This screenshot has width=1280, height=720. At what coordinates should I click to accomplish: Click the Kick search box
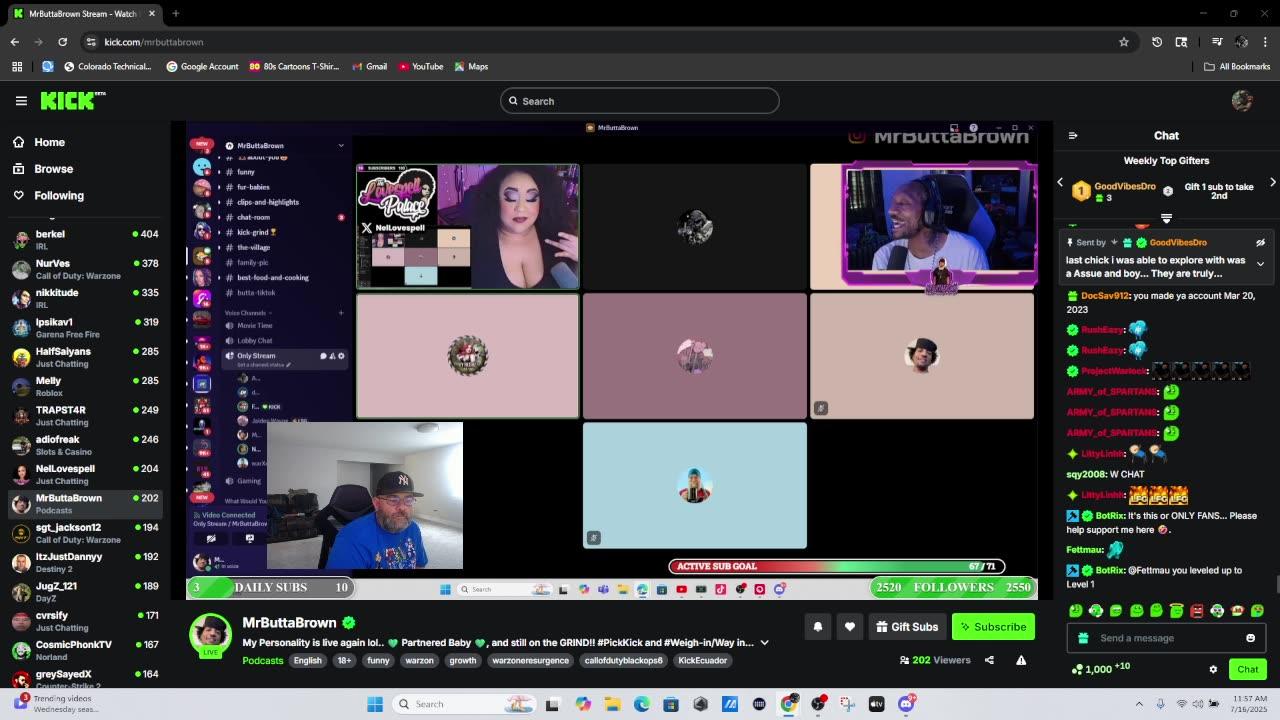coord(640,101)
